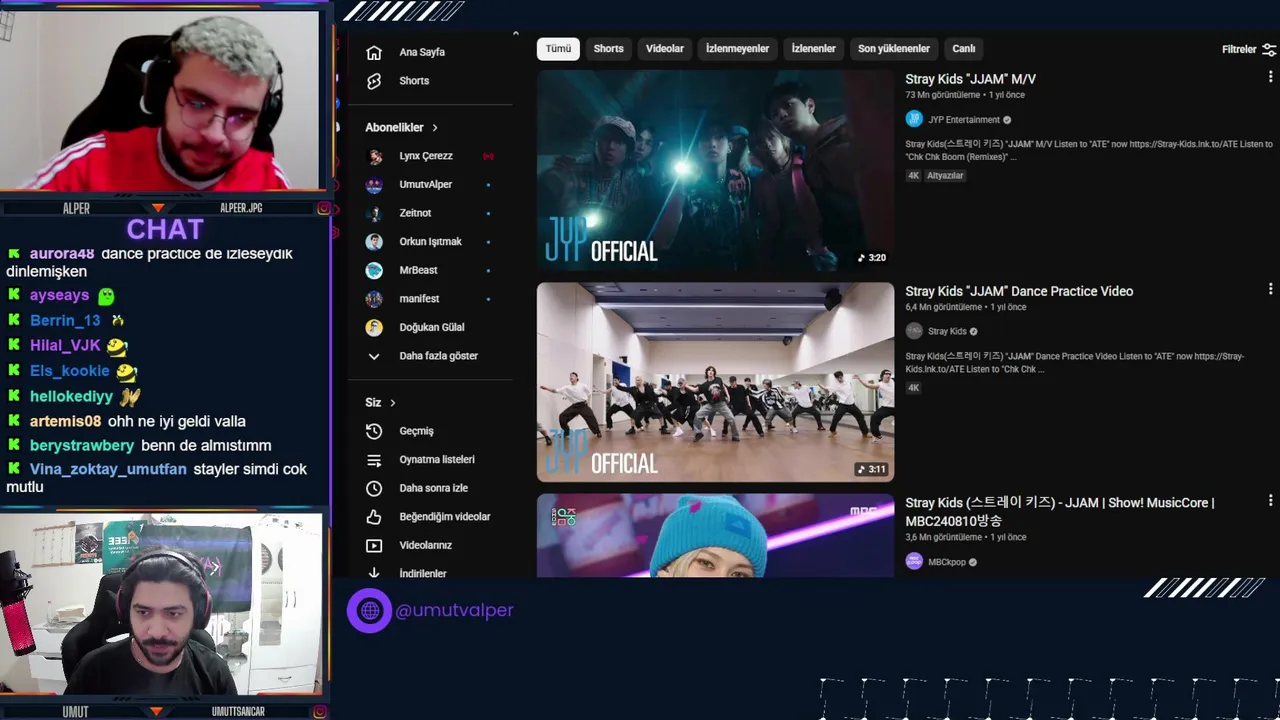Select the Videolar filter chip
Image resolution: width=1280 pixels, height=720 pixels.
tap(665, 49)
